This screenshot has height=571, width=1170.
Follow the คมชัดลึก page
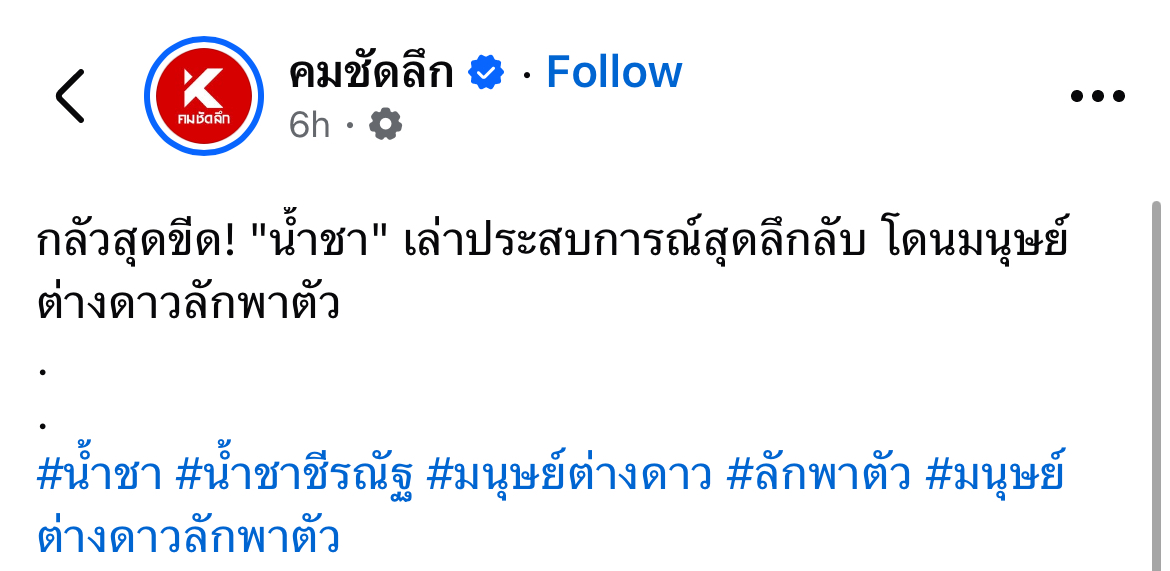(x=614, y=73)
